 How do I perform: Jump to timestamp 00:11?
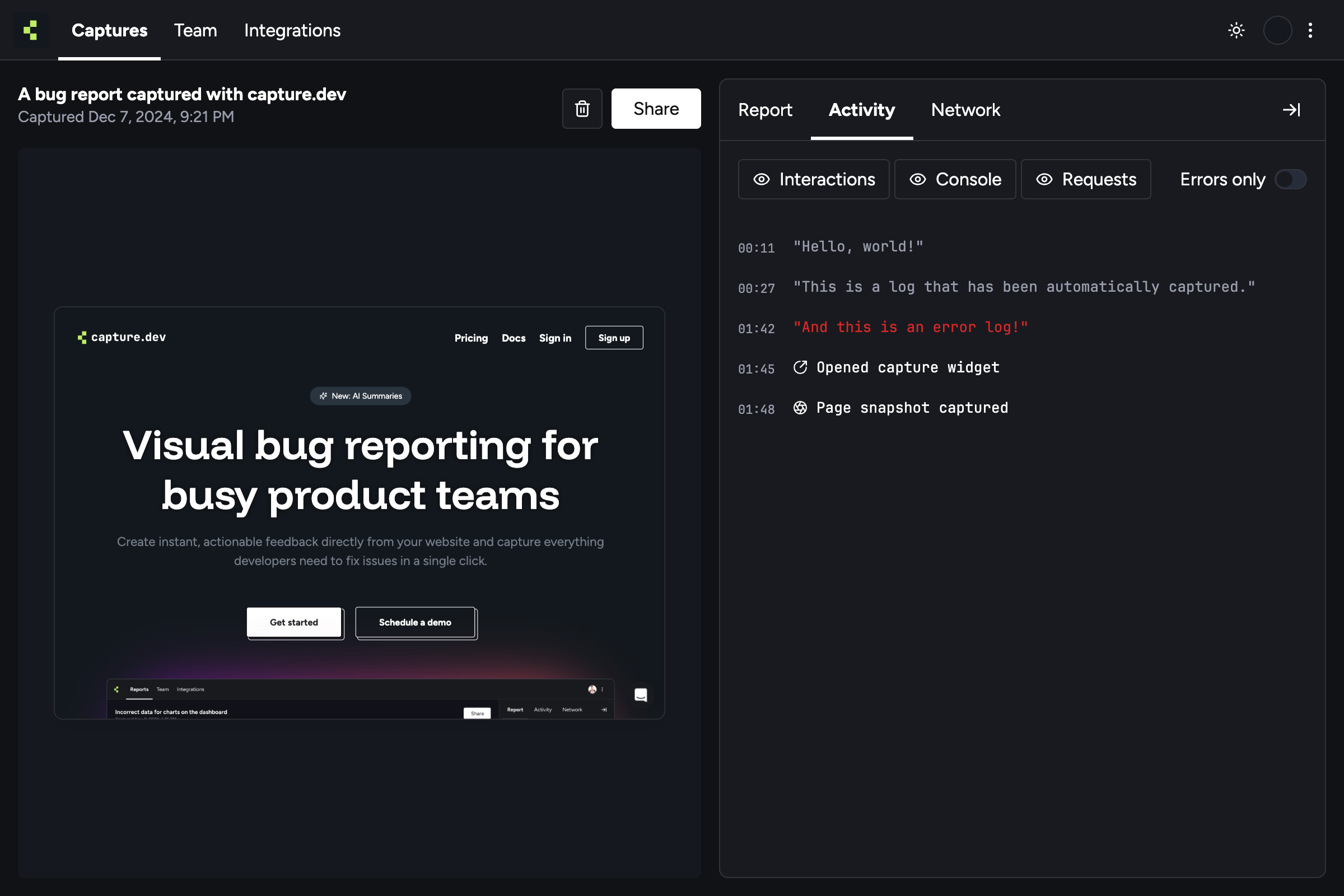tap(756, 248)
